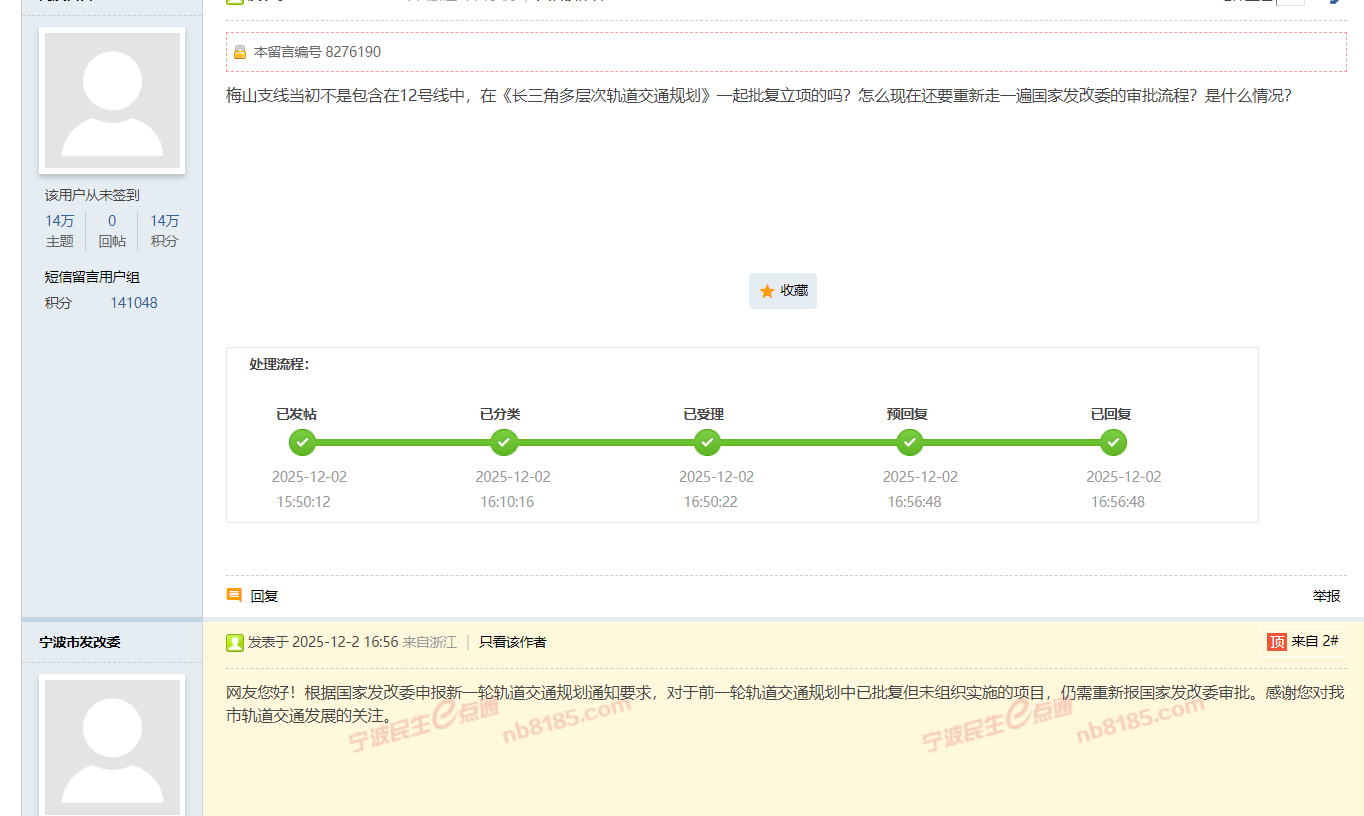This screenshot has height=816, width=1364.
Task: Click the 短信留言用户组 user group link
Action: click(x=92, y=277)
